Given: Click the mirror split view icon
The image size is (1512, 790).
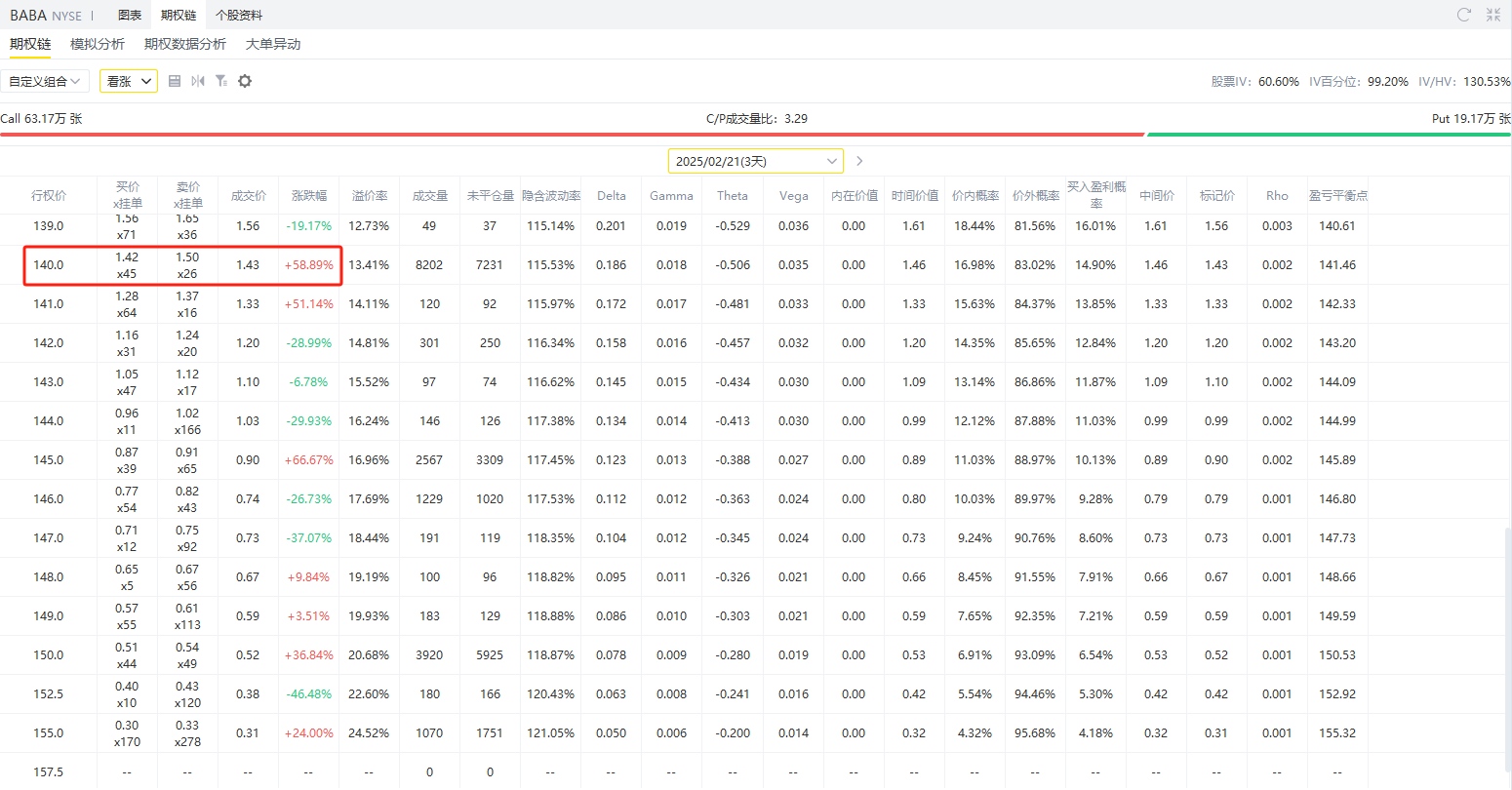Looking at the screenshot, I should [198, 81].
